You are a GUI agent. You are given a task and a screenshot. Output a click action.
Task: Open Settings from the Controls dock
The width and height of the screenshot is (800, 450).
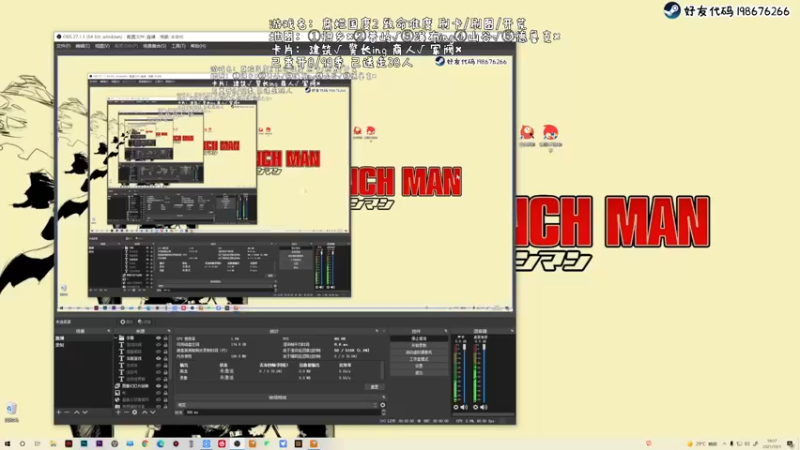point(419,366)
